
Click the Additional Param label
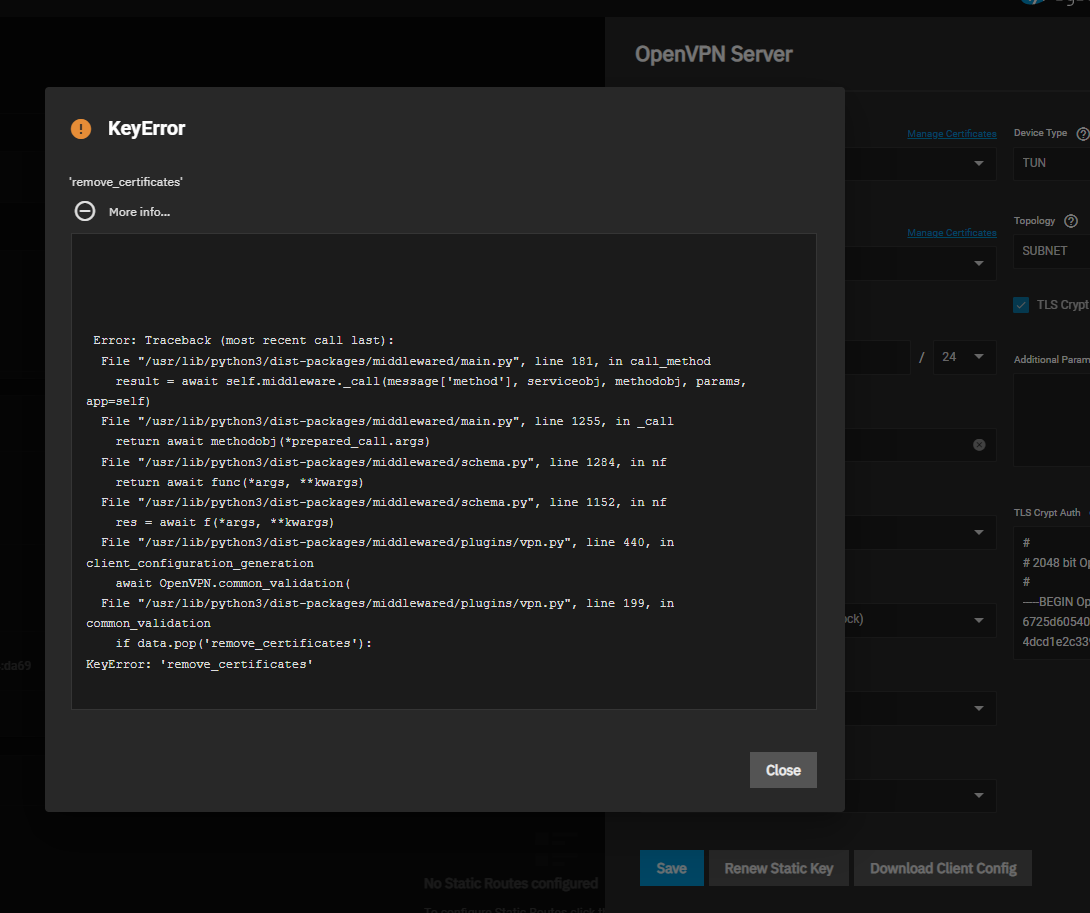(1051, 359)
